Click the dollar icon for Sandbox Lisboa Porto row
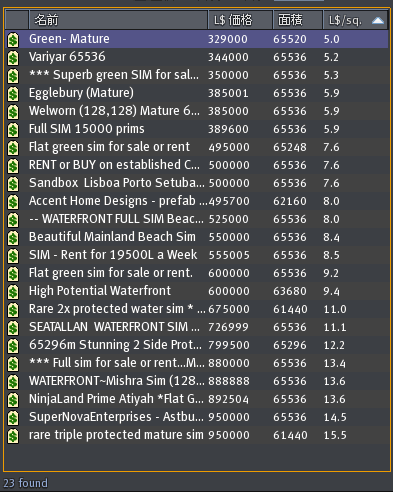Viewport: 393px width, 492px height. click(x=13, y=183)
